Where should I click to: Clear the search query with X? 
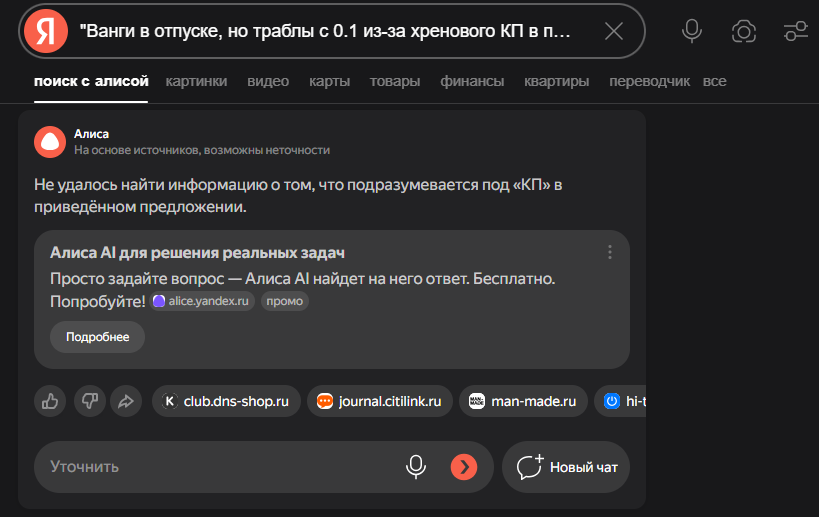(614, 31)
